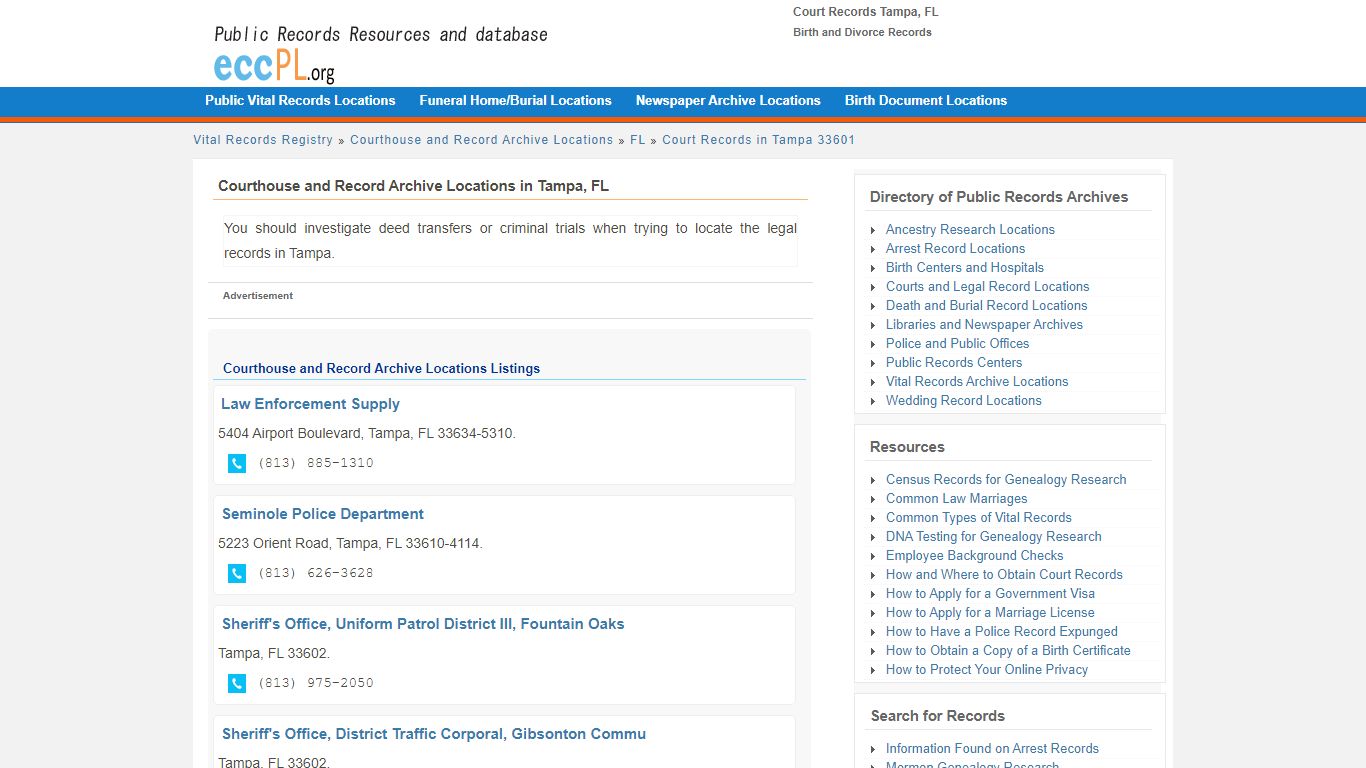Click phone icon for Seminole Police Department

click(237, 573)
